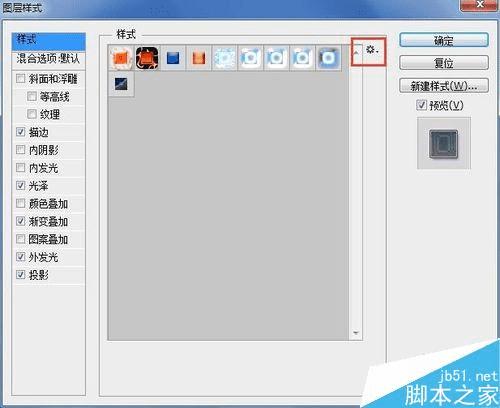
Task: Click the 确定 button
Action: pos(444,40)
